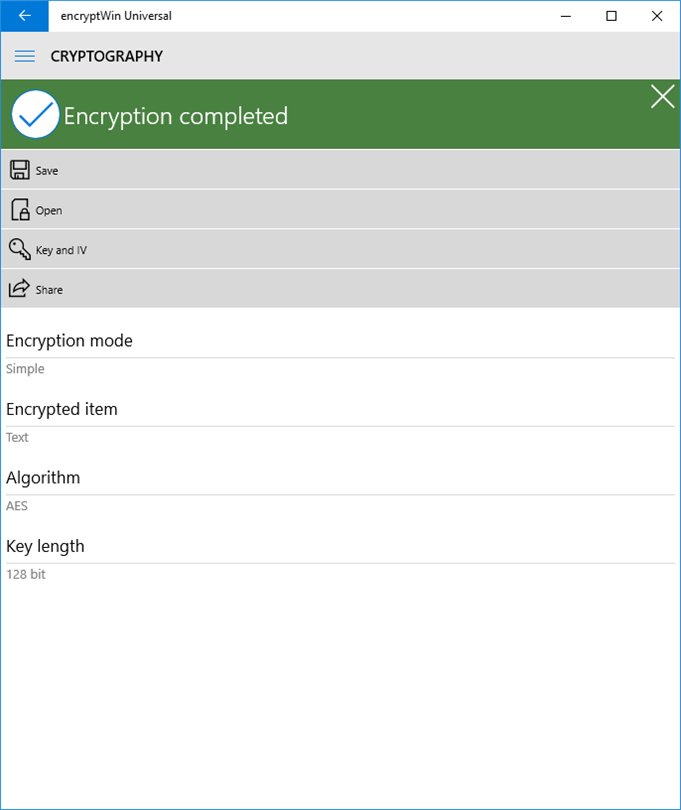Click the Share arrow icon
The width and height of the screenshot is (681, 810).
click(20, 289)
